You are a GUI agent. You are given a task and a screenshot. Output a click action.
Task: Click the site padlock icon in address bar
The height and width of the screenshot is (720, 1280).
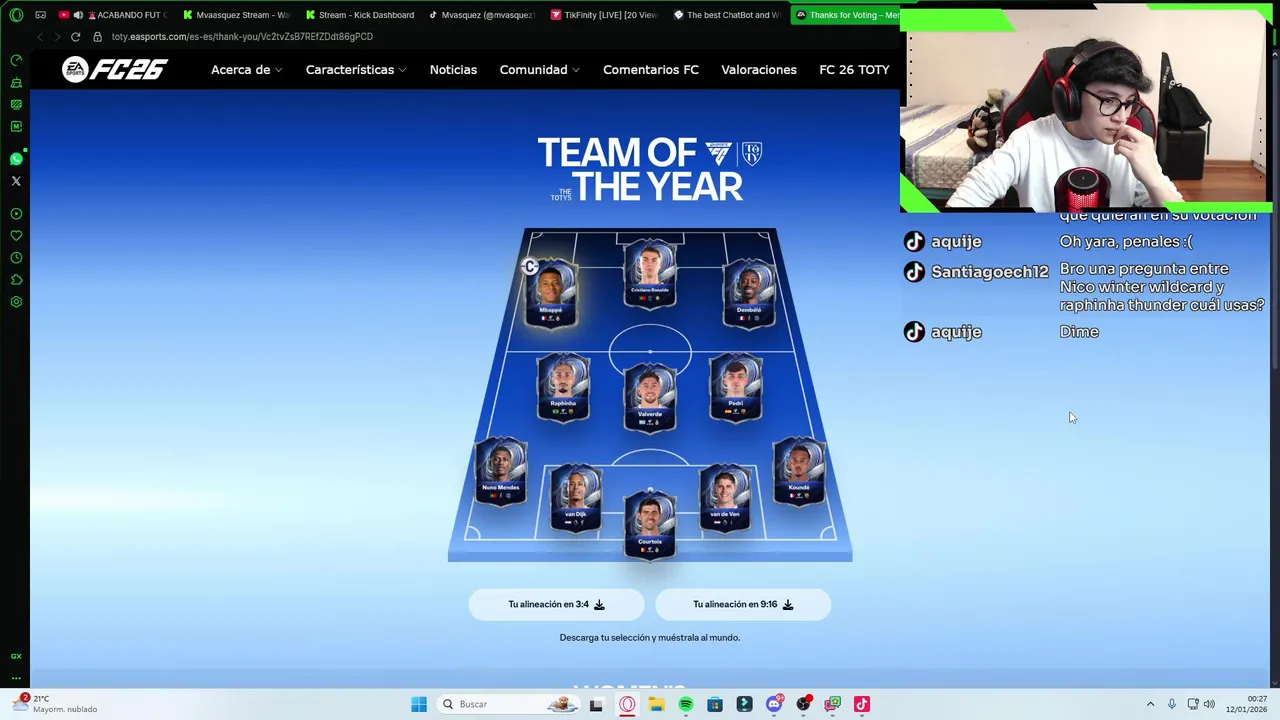(97, 37)
